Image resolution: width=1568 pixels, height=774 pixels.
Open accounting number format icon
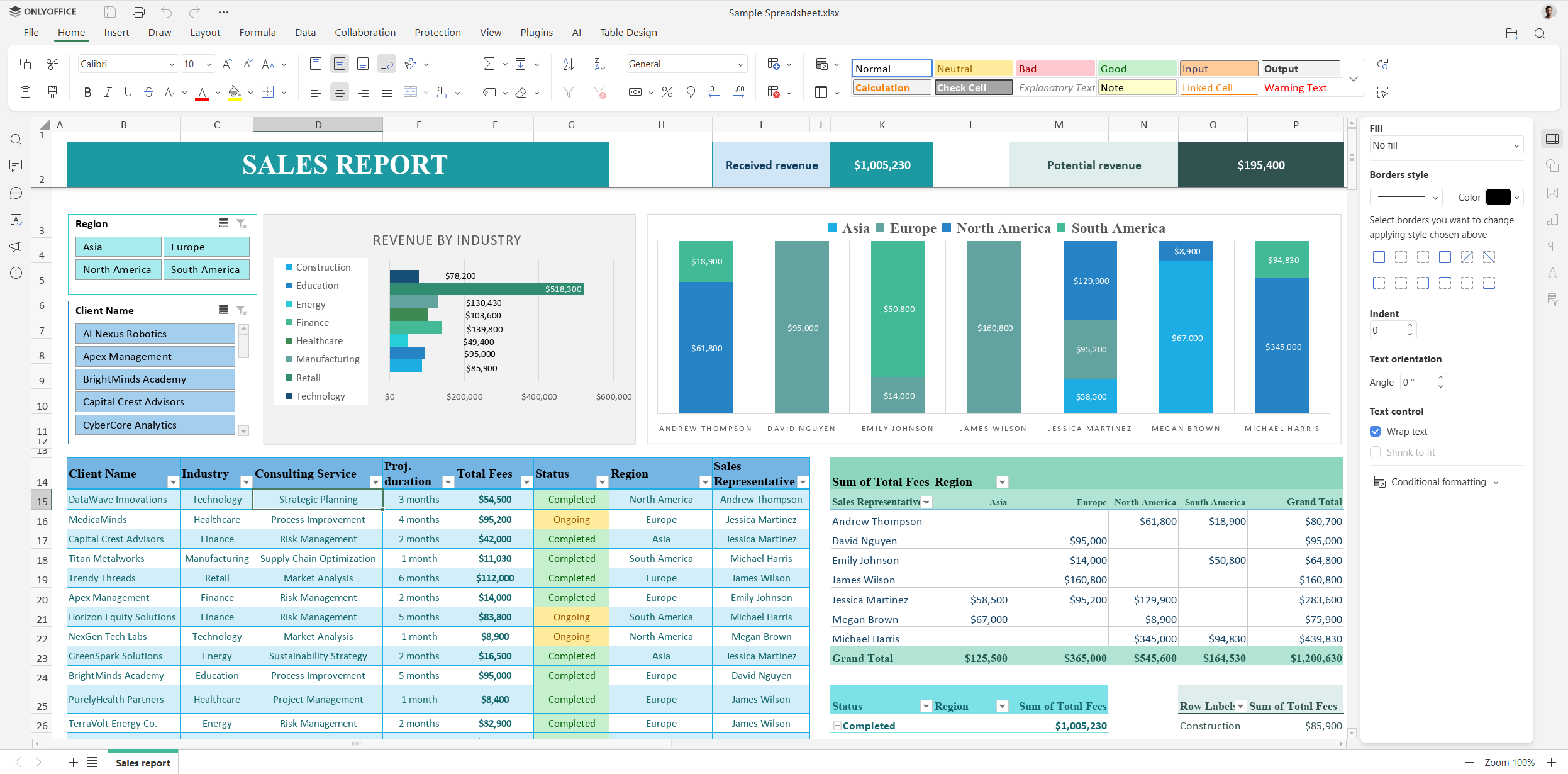[636, 92]
